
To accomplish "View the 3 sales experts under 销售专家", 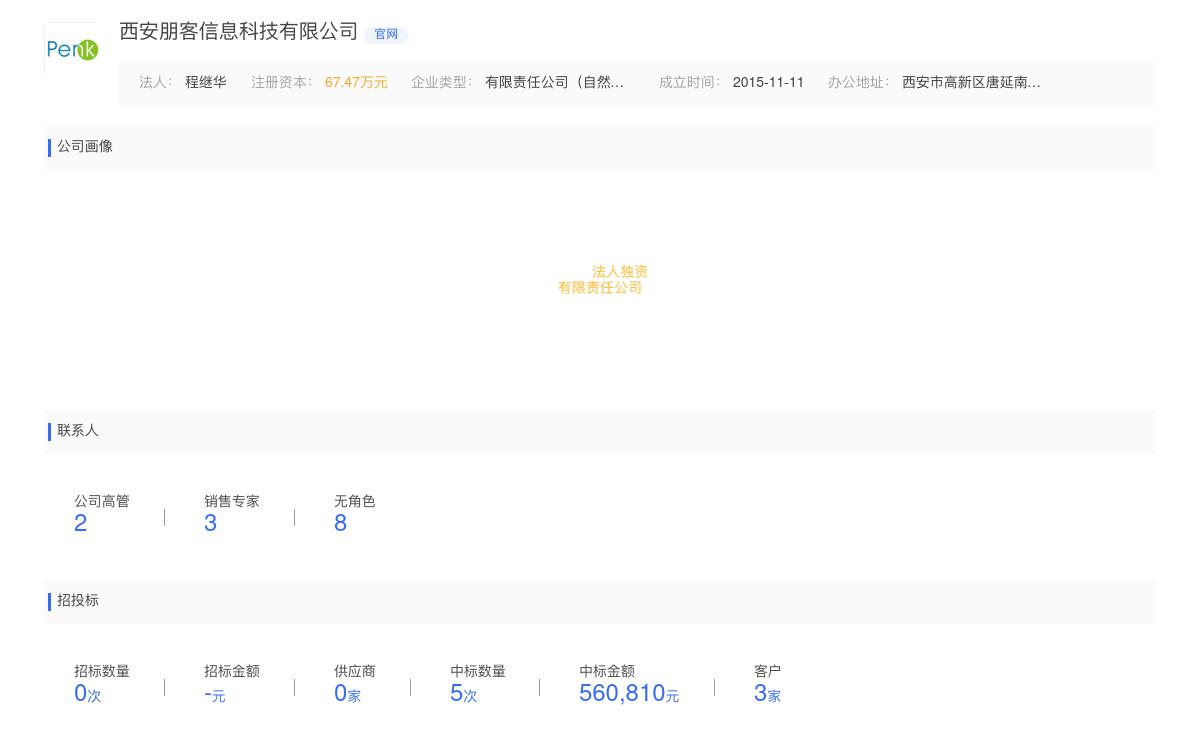I will (x=210, y=523).
